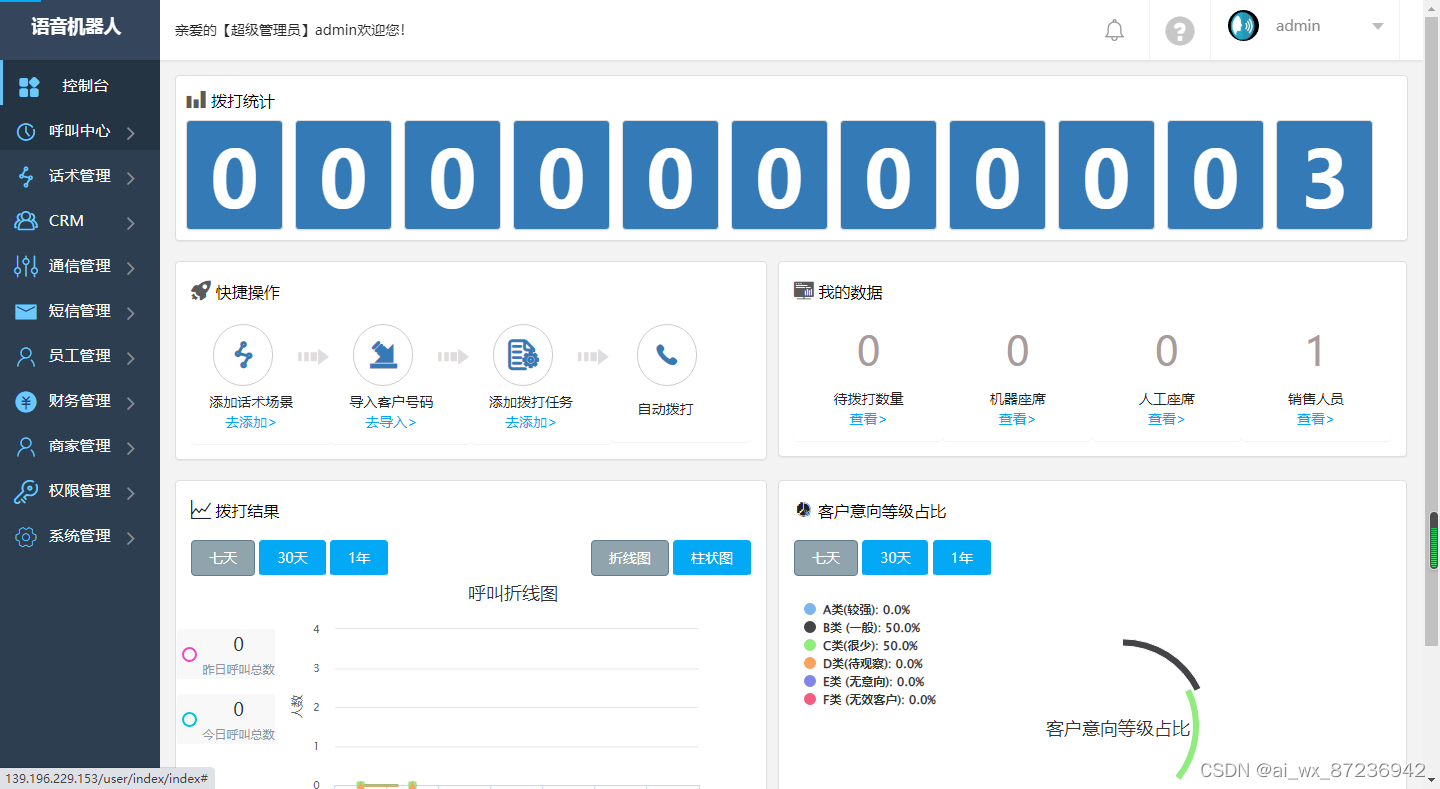Expand CRM submenu chevron
Screen dimensions: 1440x789
(x=131, y=223)
